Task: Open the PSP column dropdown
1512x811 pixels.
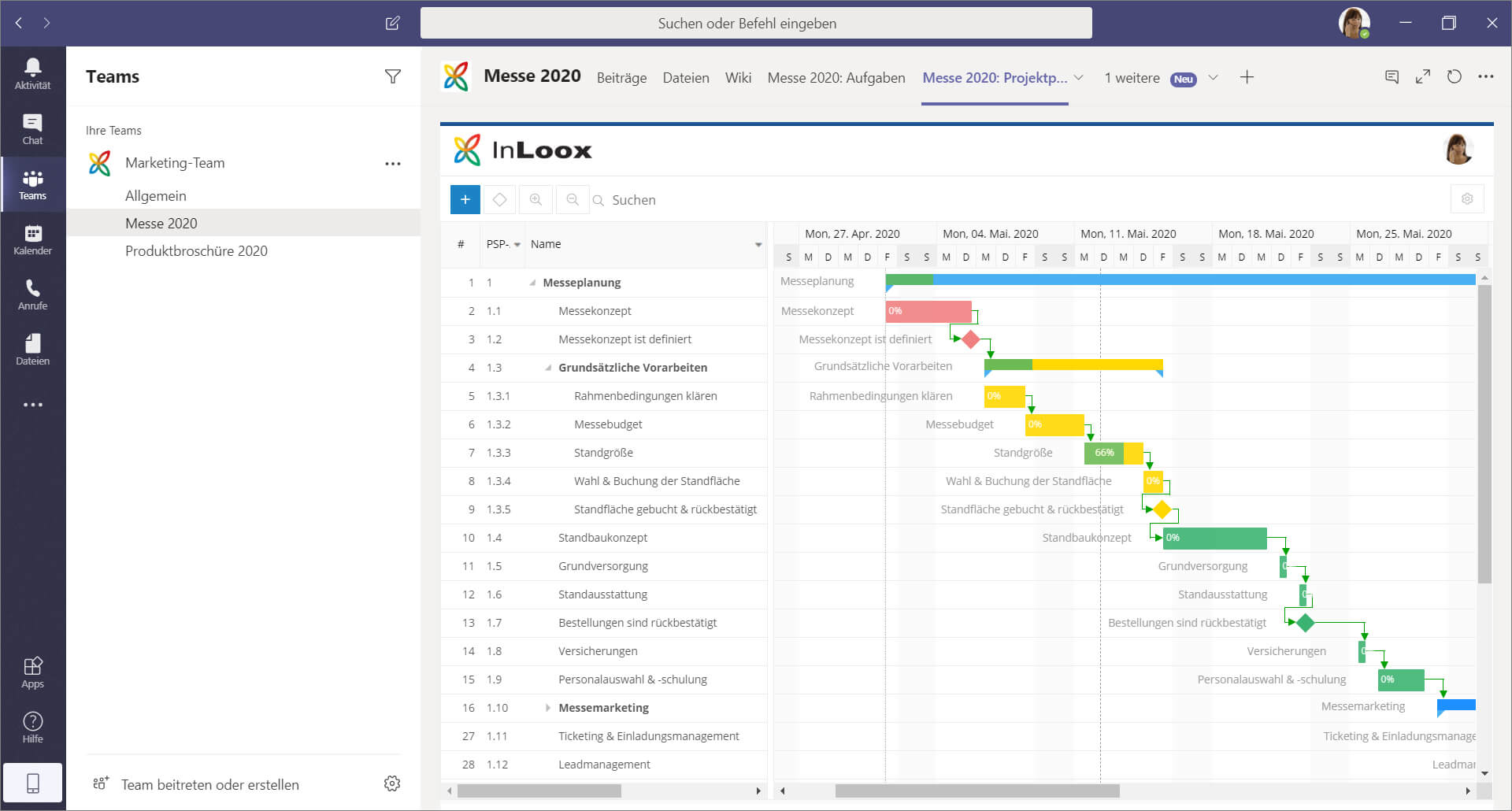Action: (517, 245)
